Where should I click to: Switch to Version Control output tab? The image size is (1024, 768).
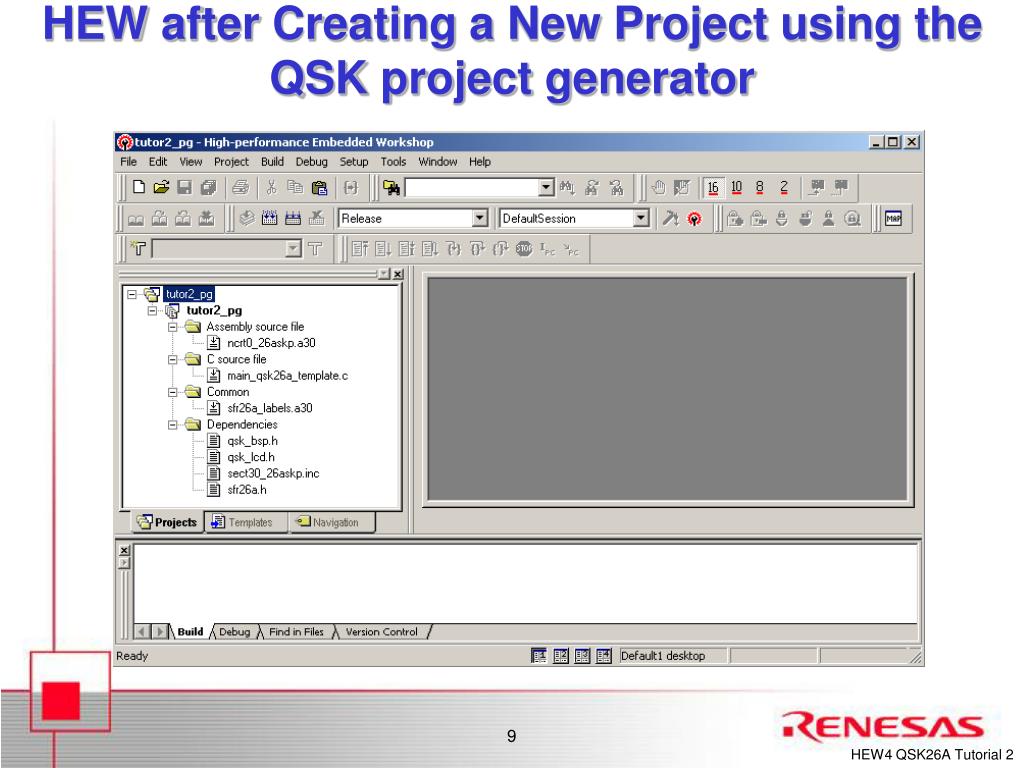tap(381, 632)
